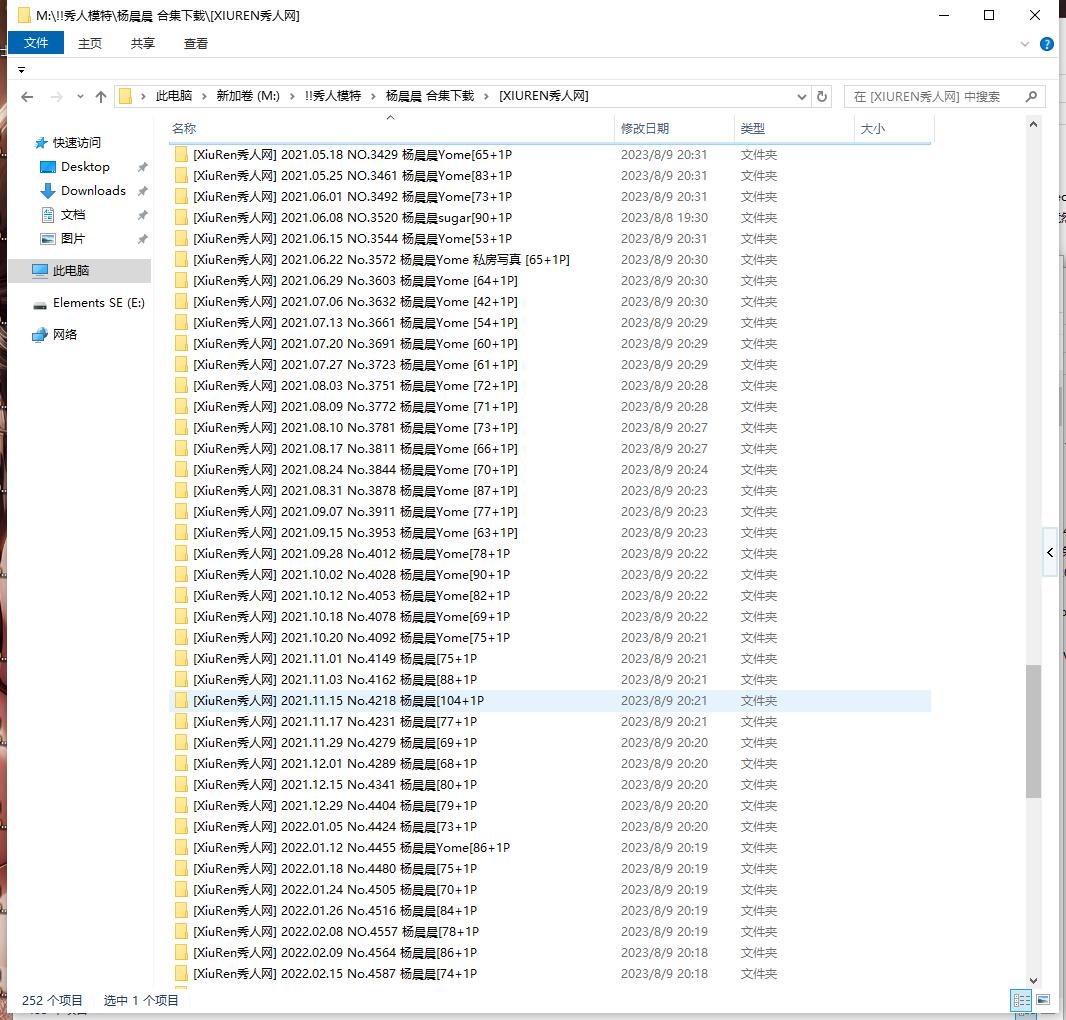Click the collapse arrow on right edge panel

click(1050, 552)
